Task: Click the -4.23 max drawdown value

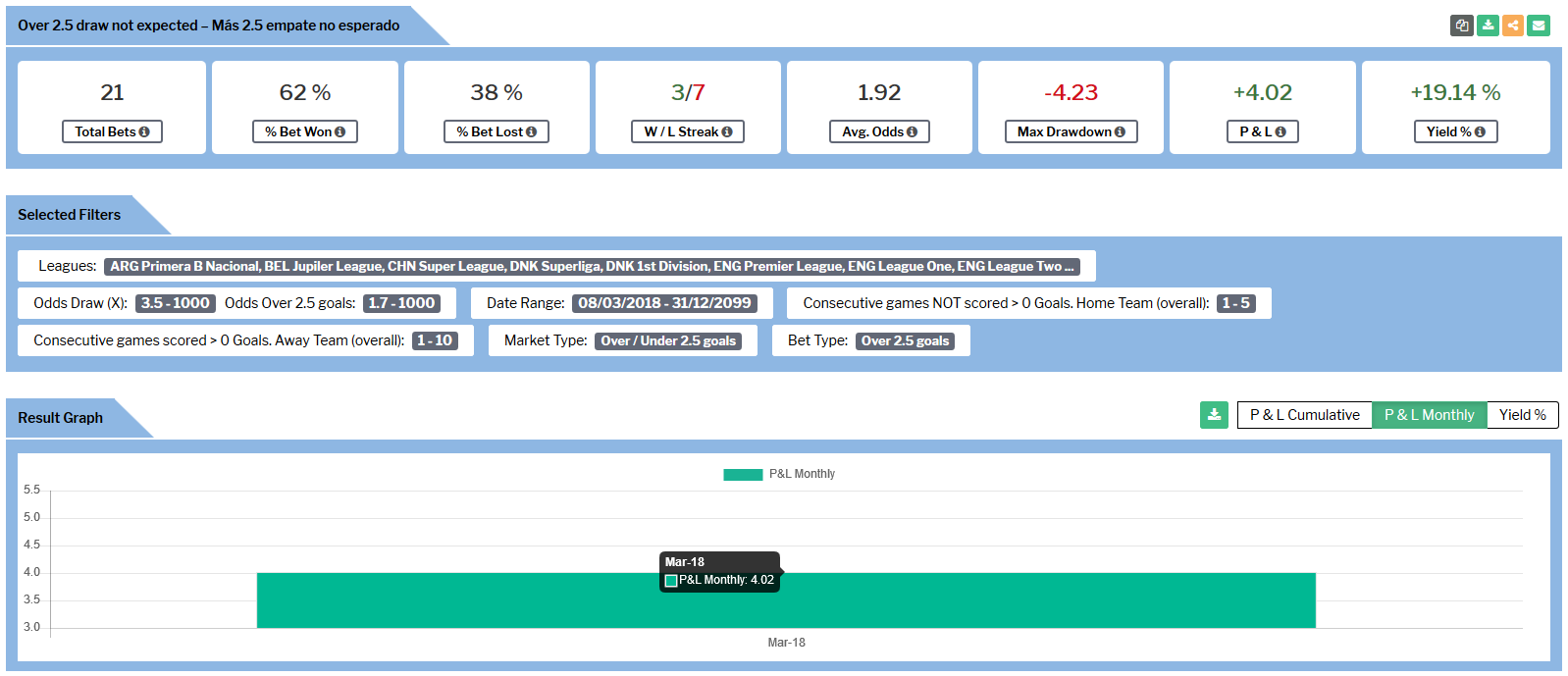Action: click(1071, 92)
